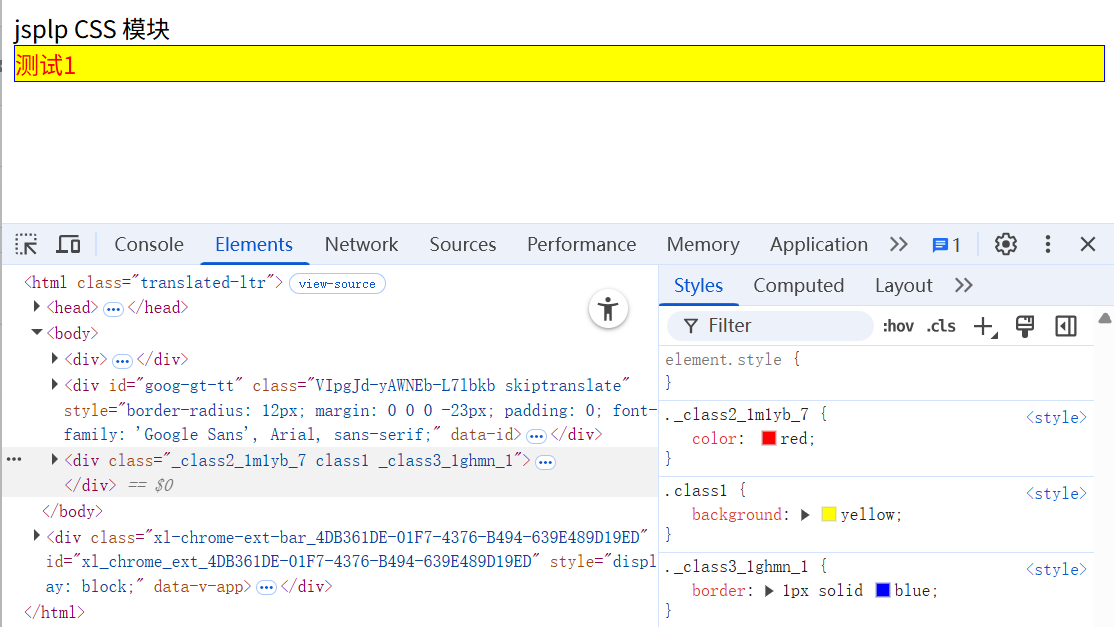Open the Computed tab
Screen dimensions: 1114x627
tap(798, 285)
